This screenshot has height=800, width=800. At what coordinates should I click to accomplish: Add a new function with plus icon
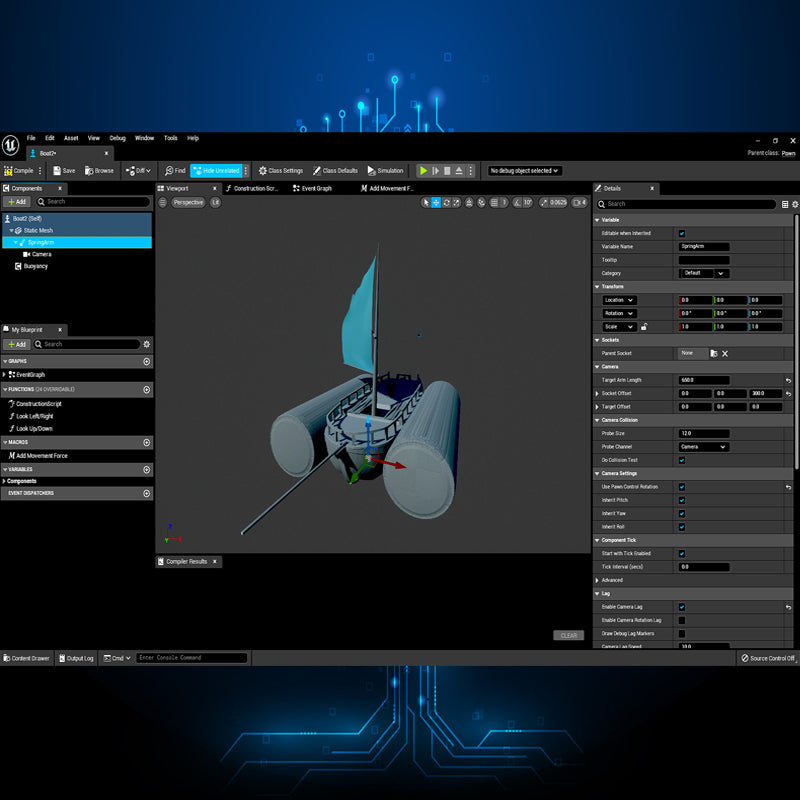[x=147, y=389]
